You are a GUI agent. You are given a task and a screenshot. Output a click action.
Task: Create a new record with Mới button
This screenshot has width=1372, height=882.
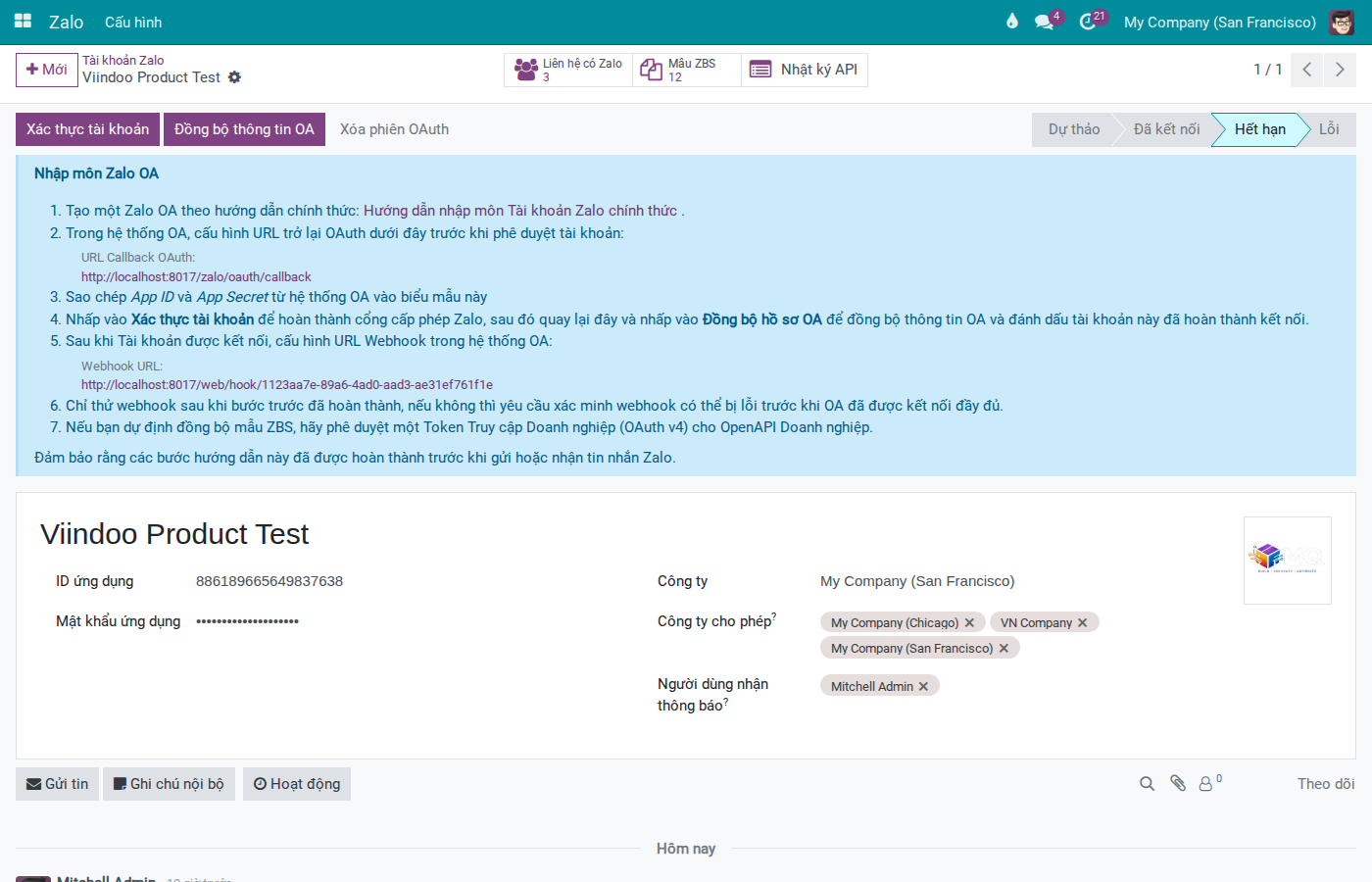pyautogui.click(x=47, y=70)
